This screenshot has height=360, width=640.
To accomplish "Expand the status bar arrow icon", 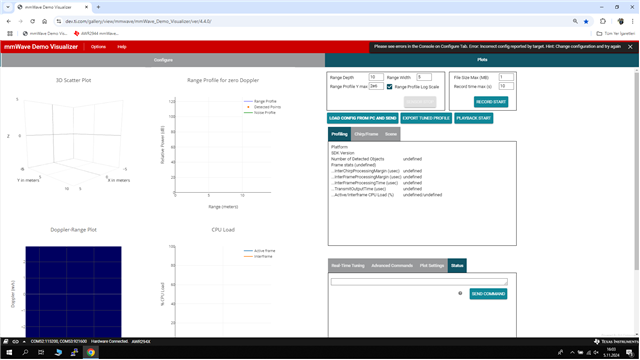I will [x=24, y=342].
